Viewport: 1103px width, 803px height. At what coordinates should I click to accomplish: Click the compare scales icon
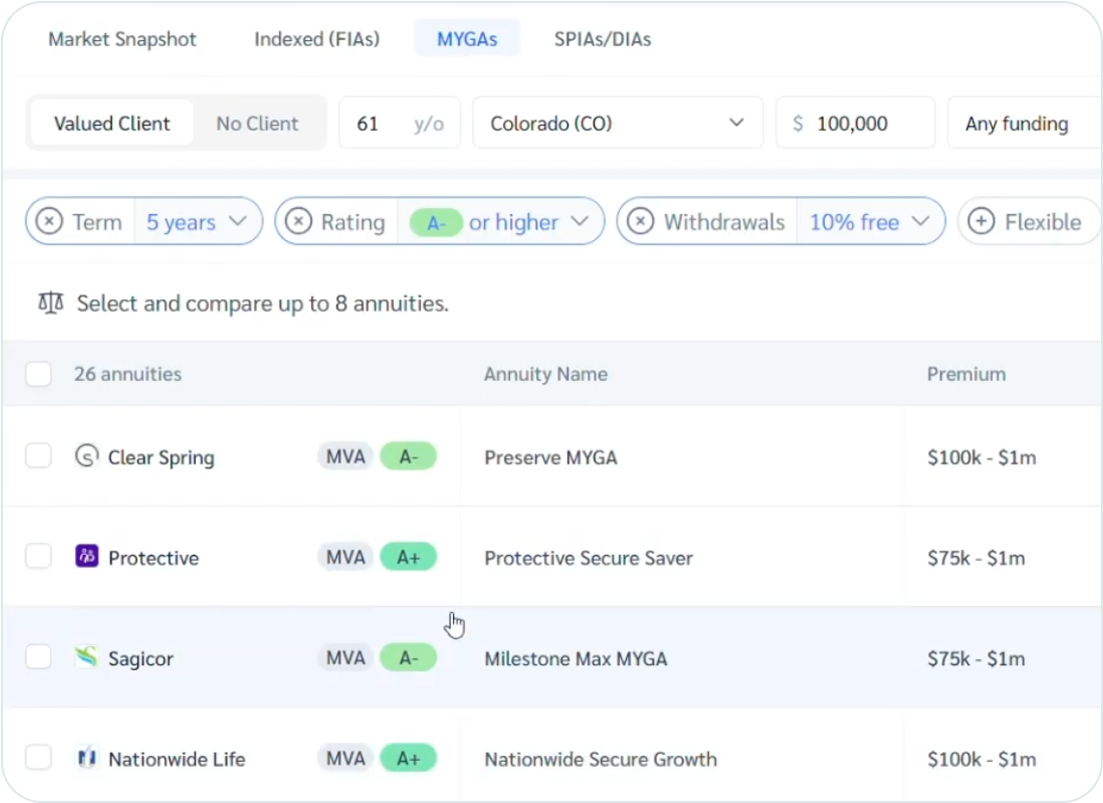(x=51, y=303)
